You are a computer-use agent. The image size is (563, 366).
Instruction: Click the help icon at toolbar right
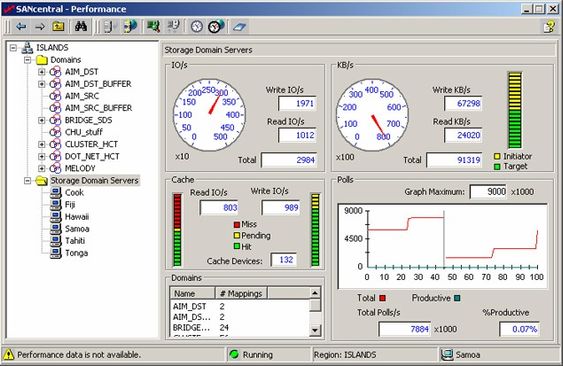pos(549,27)
